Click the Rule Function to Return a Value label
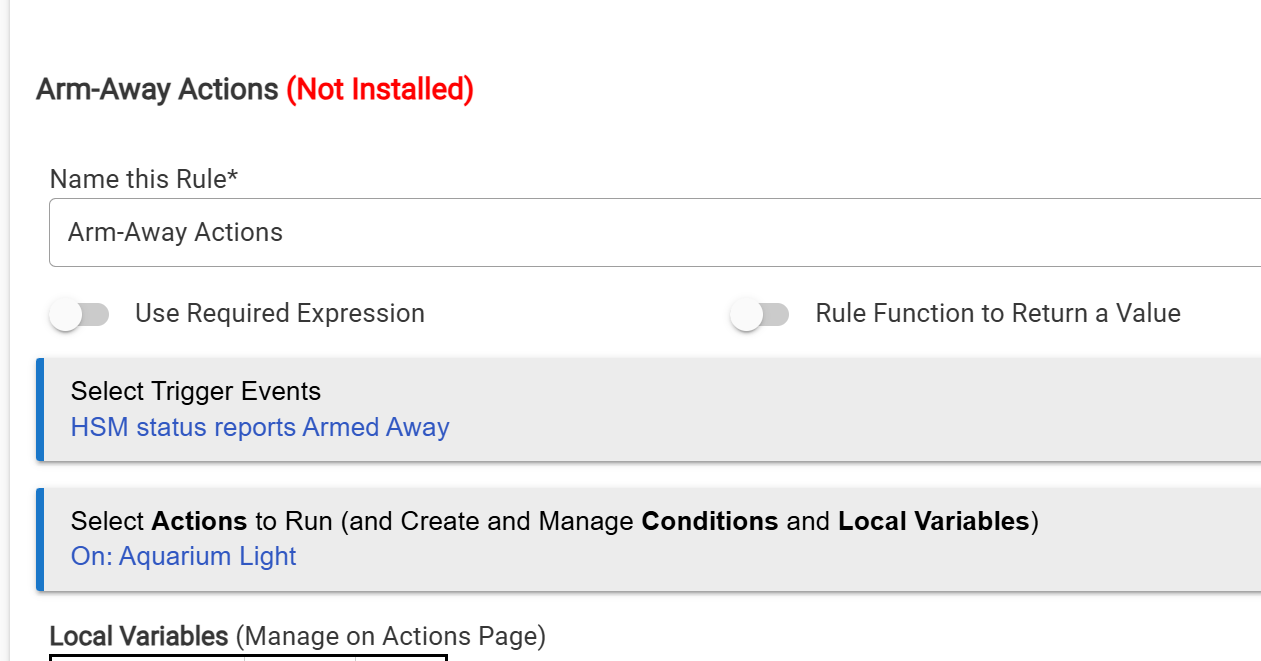 point(998,314)
